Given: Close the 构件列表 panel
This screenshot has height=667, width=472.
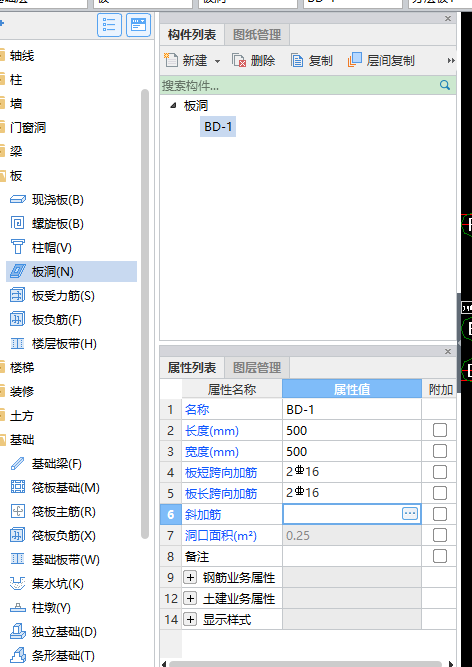Looking at the screenshot, I should point(448,18).
